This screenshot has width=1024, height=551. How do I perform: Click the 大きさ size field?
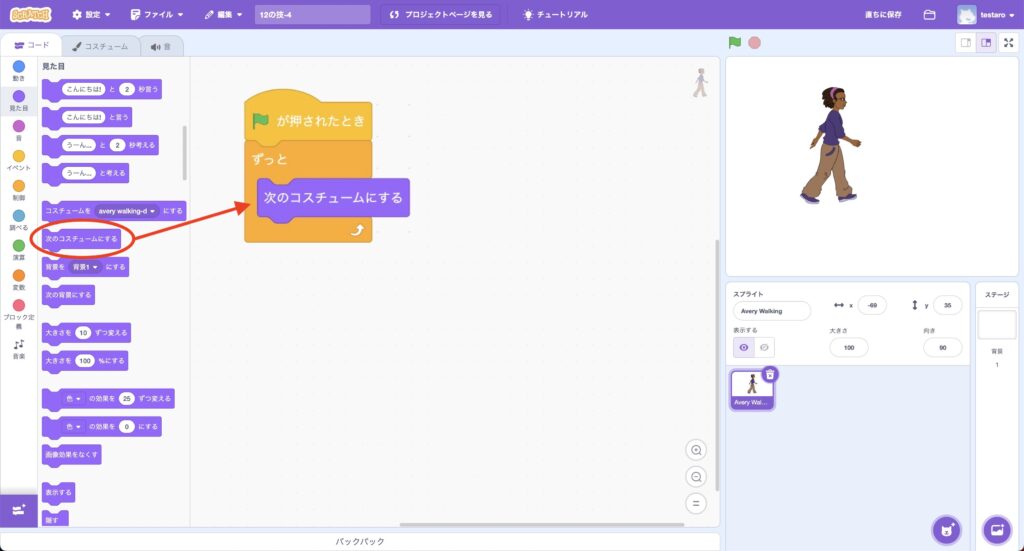848,347
